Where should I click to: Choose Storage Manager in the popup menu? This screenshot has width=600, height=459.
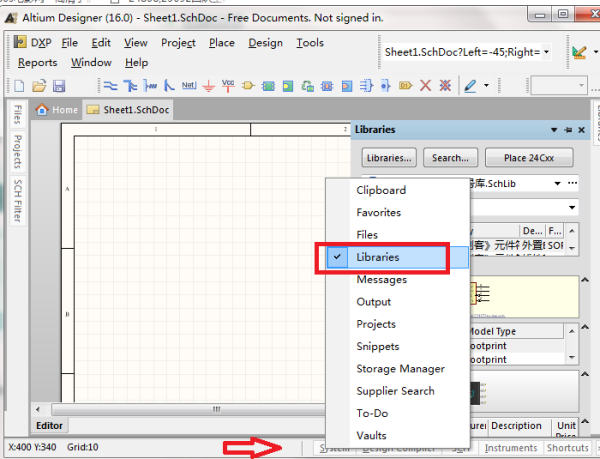tap(400, 369)
